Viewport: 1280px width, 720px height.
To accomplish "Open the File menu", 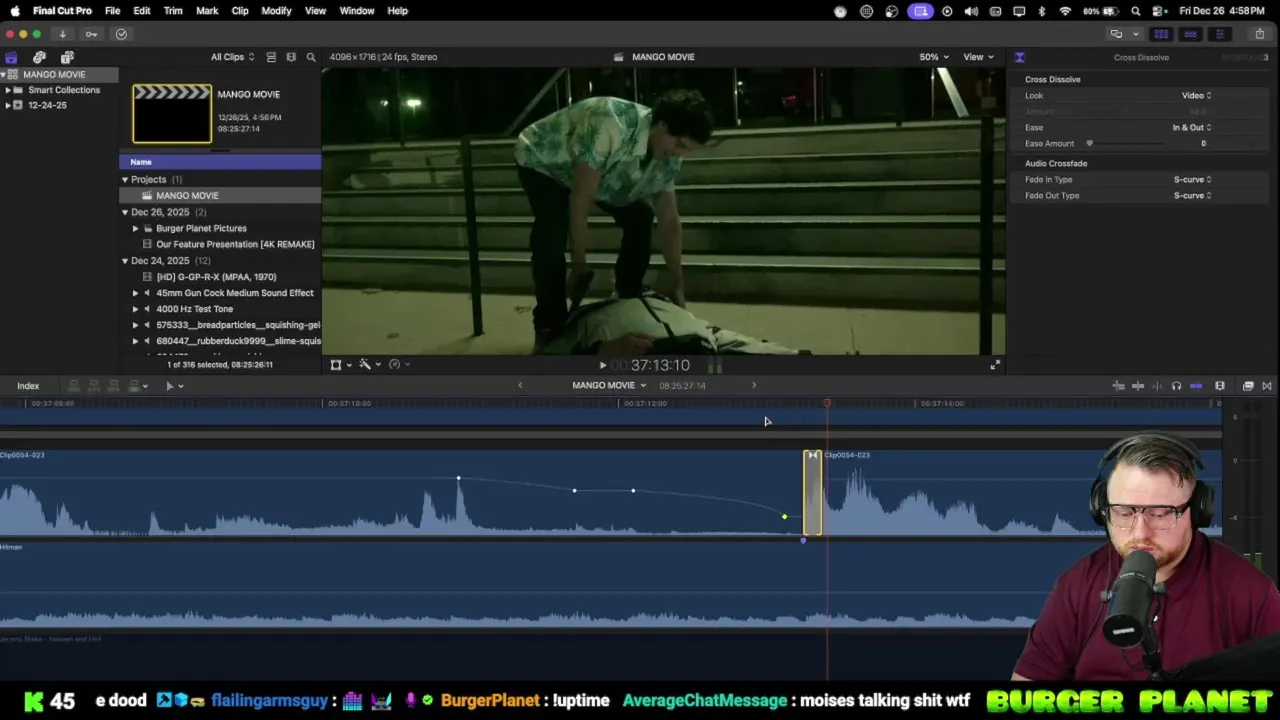I will pos(113,11).
